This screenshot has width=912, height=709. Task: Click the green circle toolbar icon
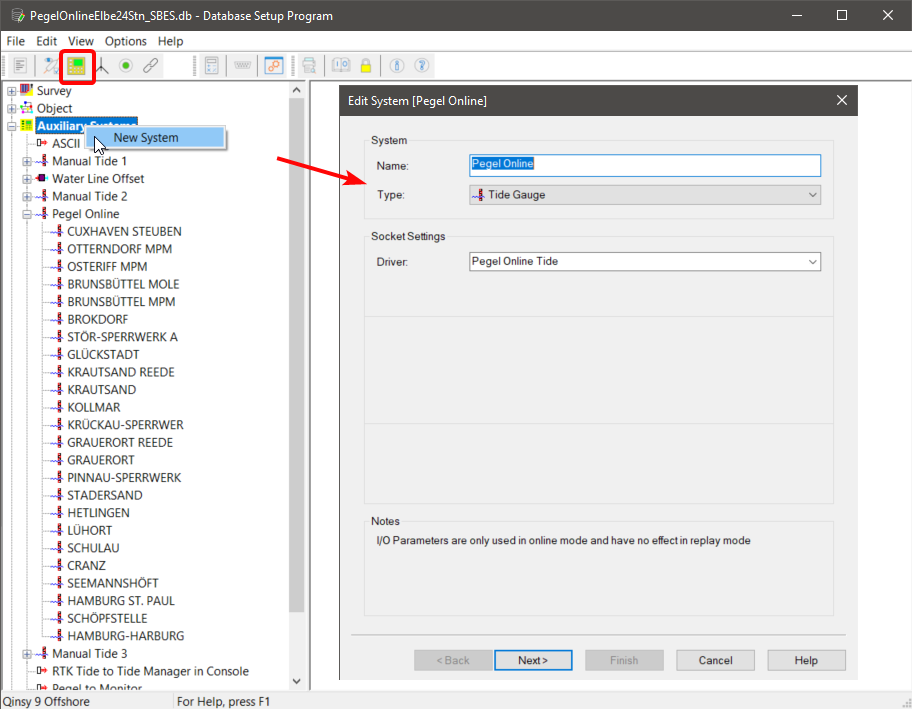pyautogui.click(x=126, y=66)
